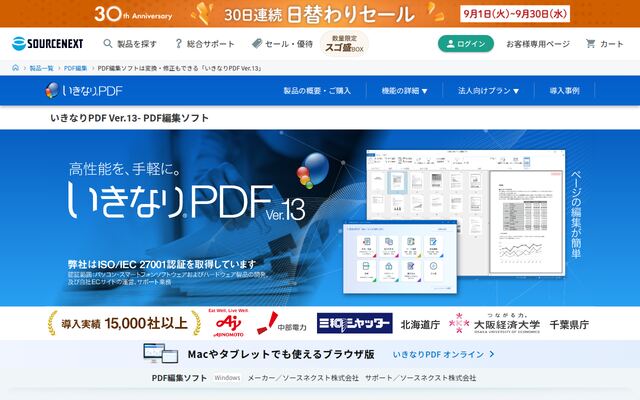
Task: Click the shopping cart icon
Action: point(590,43)
